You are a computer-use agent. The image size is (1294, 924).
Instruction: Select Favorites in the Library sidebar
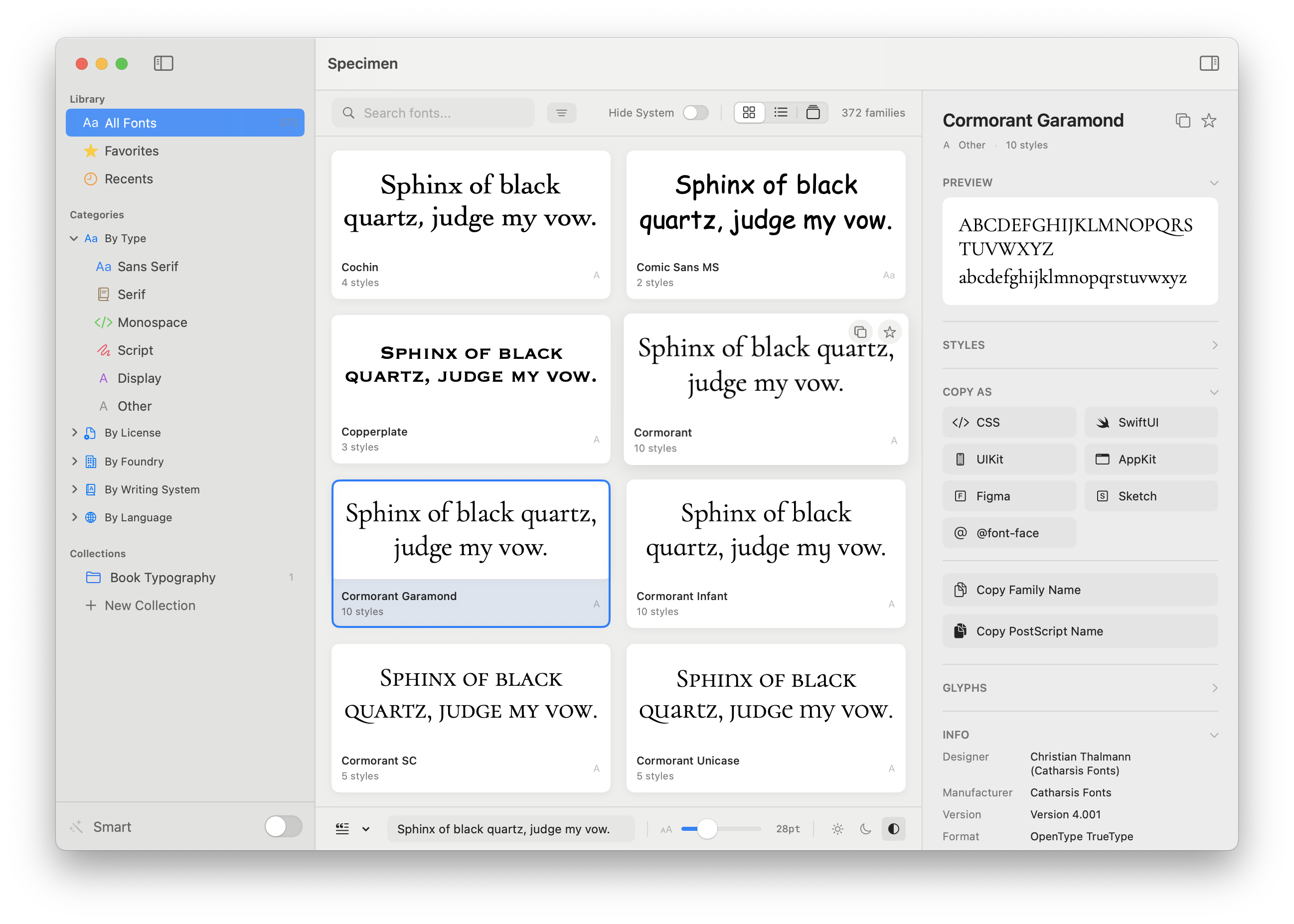132,151
